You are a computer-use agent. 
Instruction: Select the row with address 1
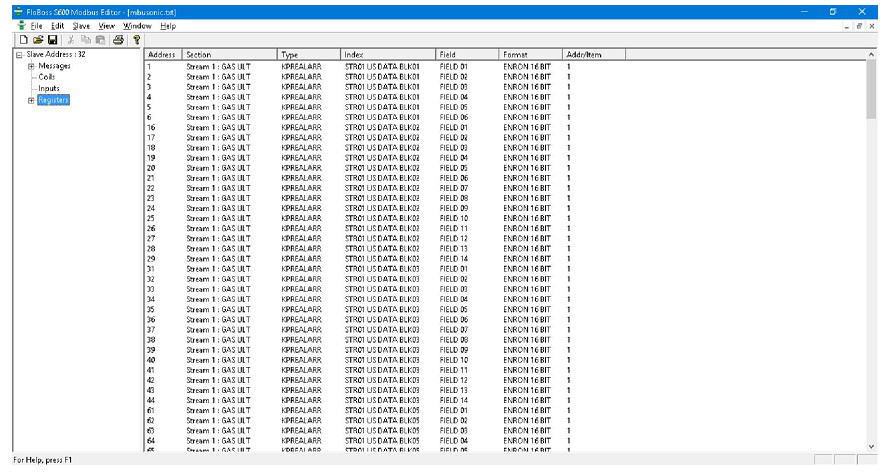(x=505, y=67)
